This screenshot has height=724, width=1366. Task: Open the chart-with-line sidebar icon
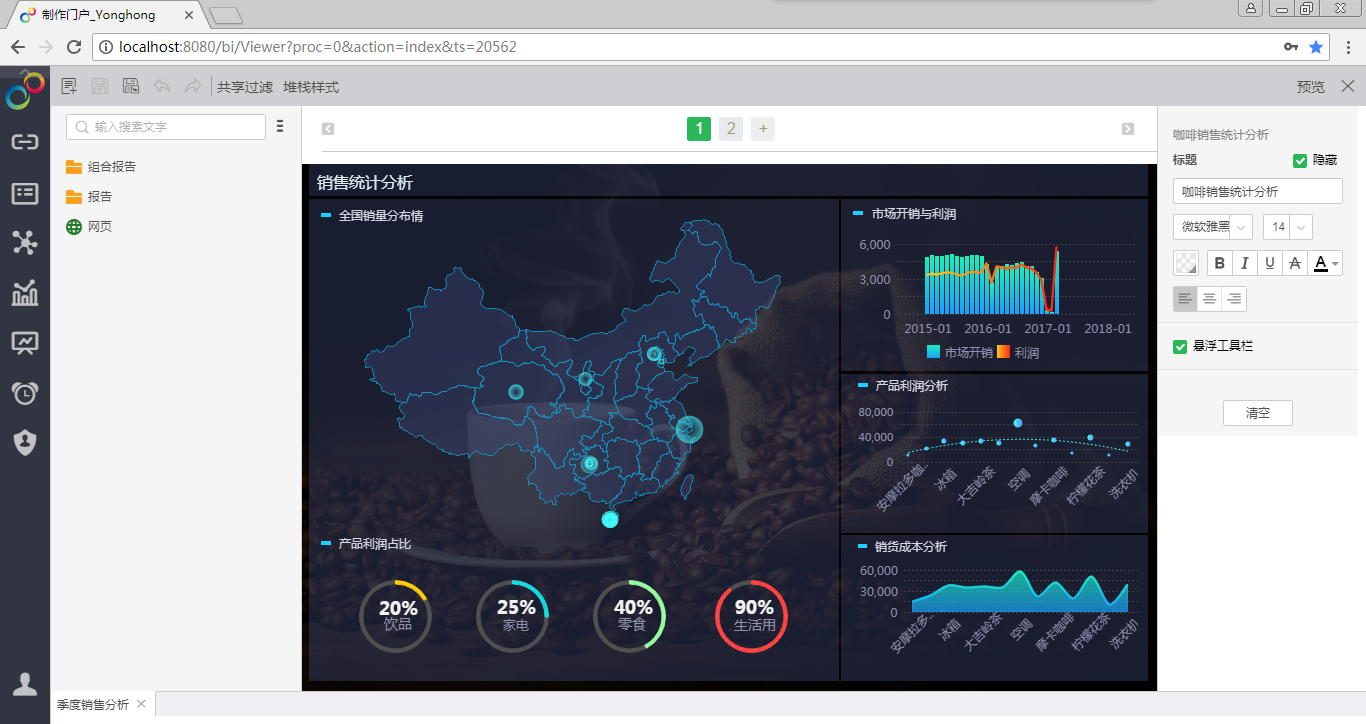(25, 293)
